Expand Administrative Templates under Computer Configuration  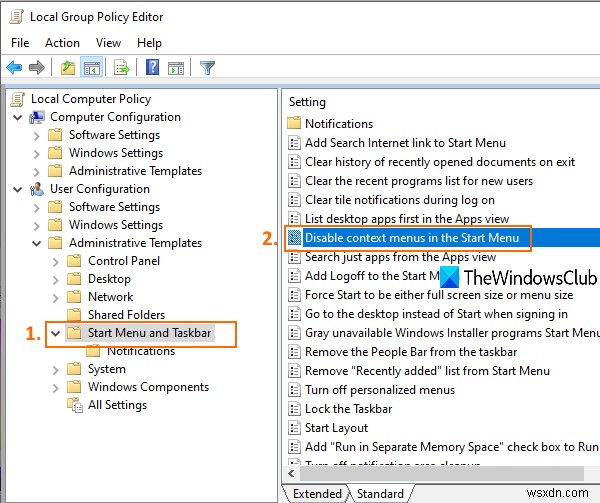pos(36,171)
